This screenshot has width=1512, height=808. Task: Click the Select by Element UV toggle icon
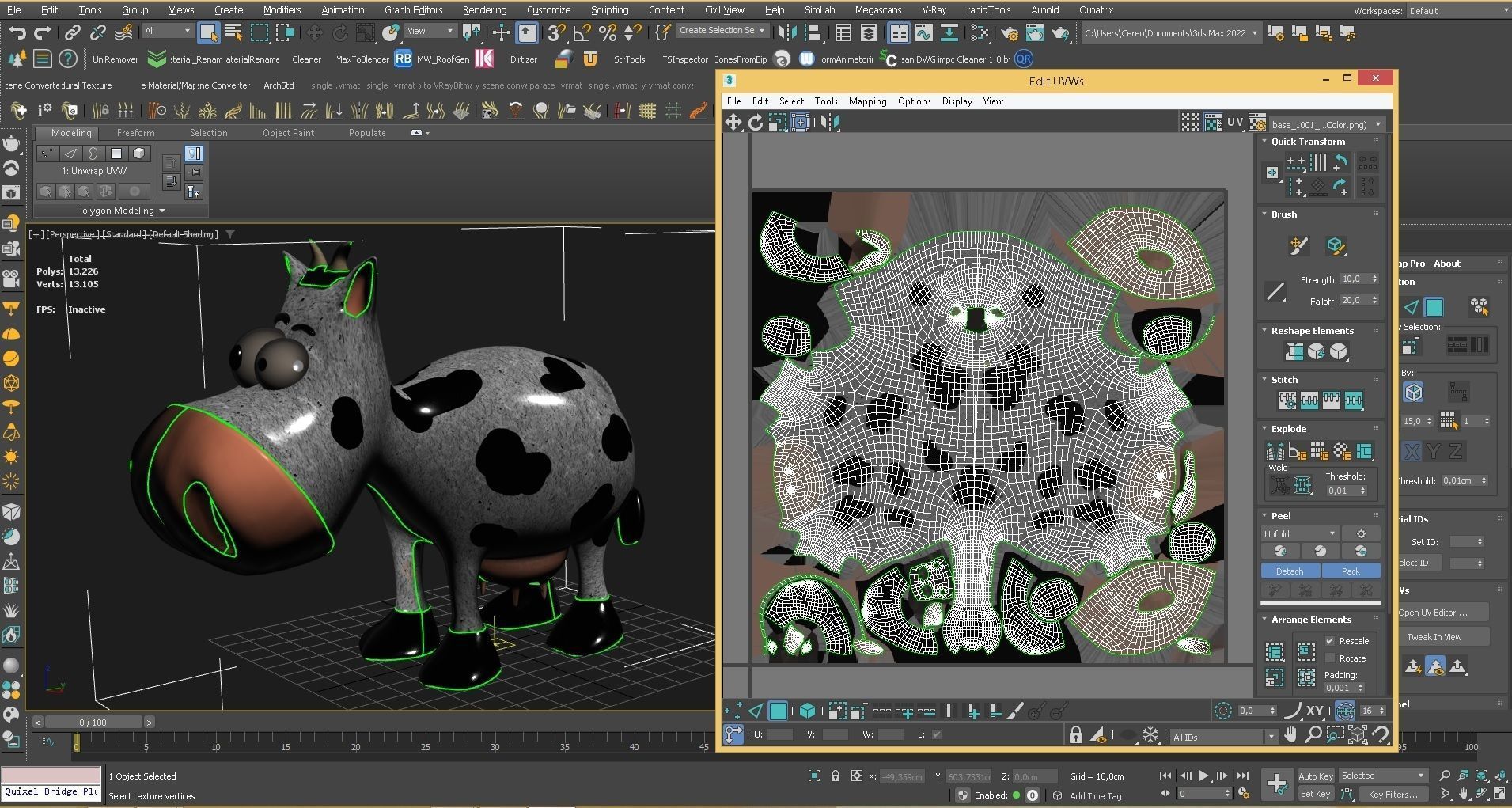pyautogui.click(x=807, y=711)
